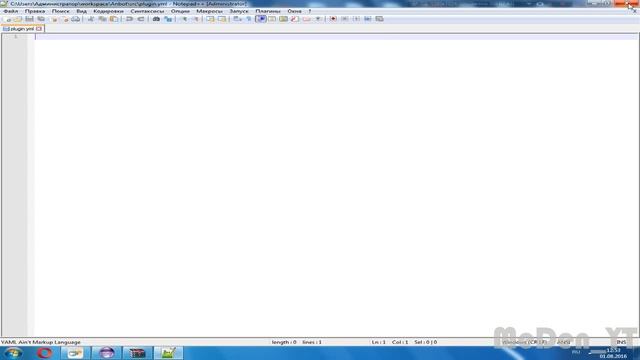Open the Windows Start menu
This screenshot has height=360, width=640.
point(13,353)
